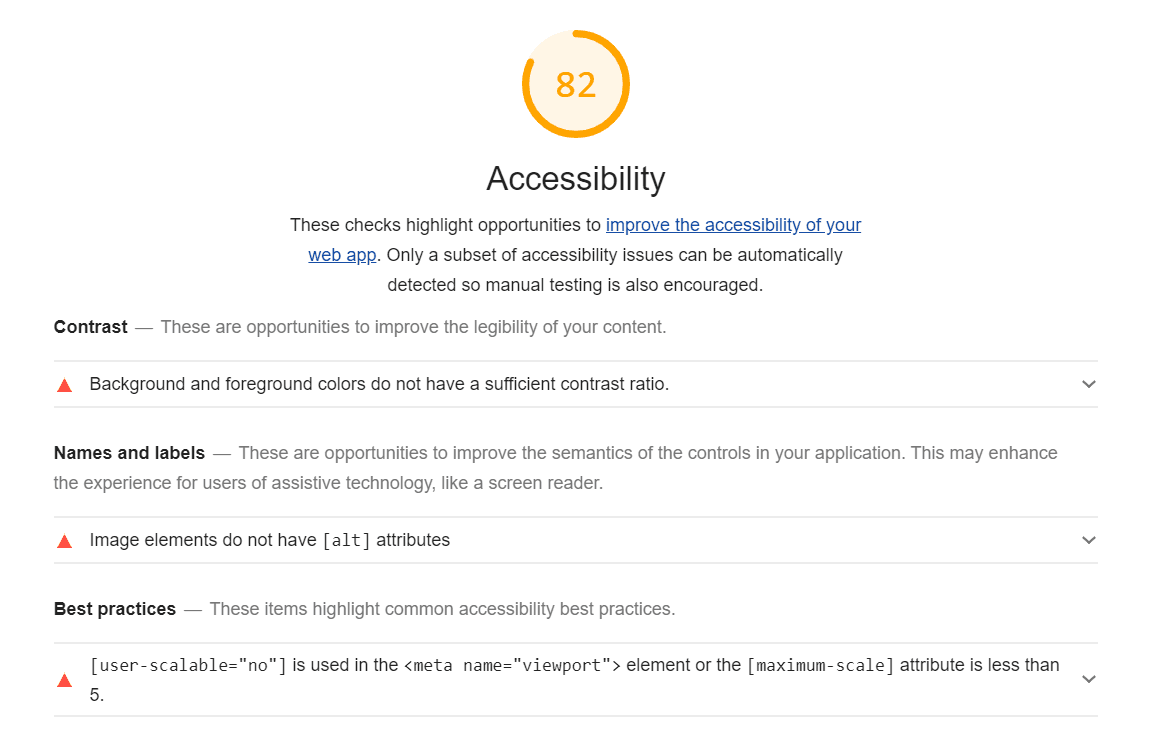The width and height of the screenshot is (1150, 743).
Task: Click the red warning triangle for contrast ratio
Action: click(x=65, y=385)
